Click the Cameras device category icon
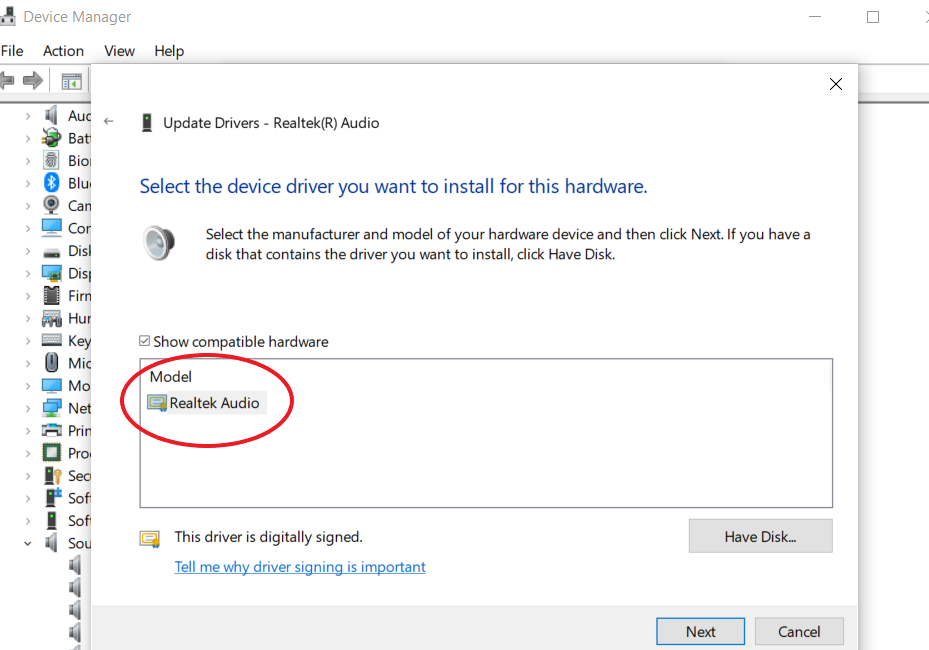929x650 pixels. [x=52, y=205]
